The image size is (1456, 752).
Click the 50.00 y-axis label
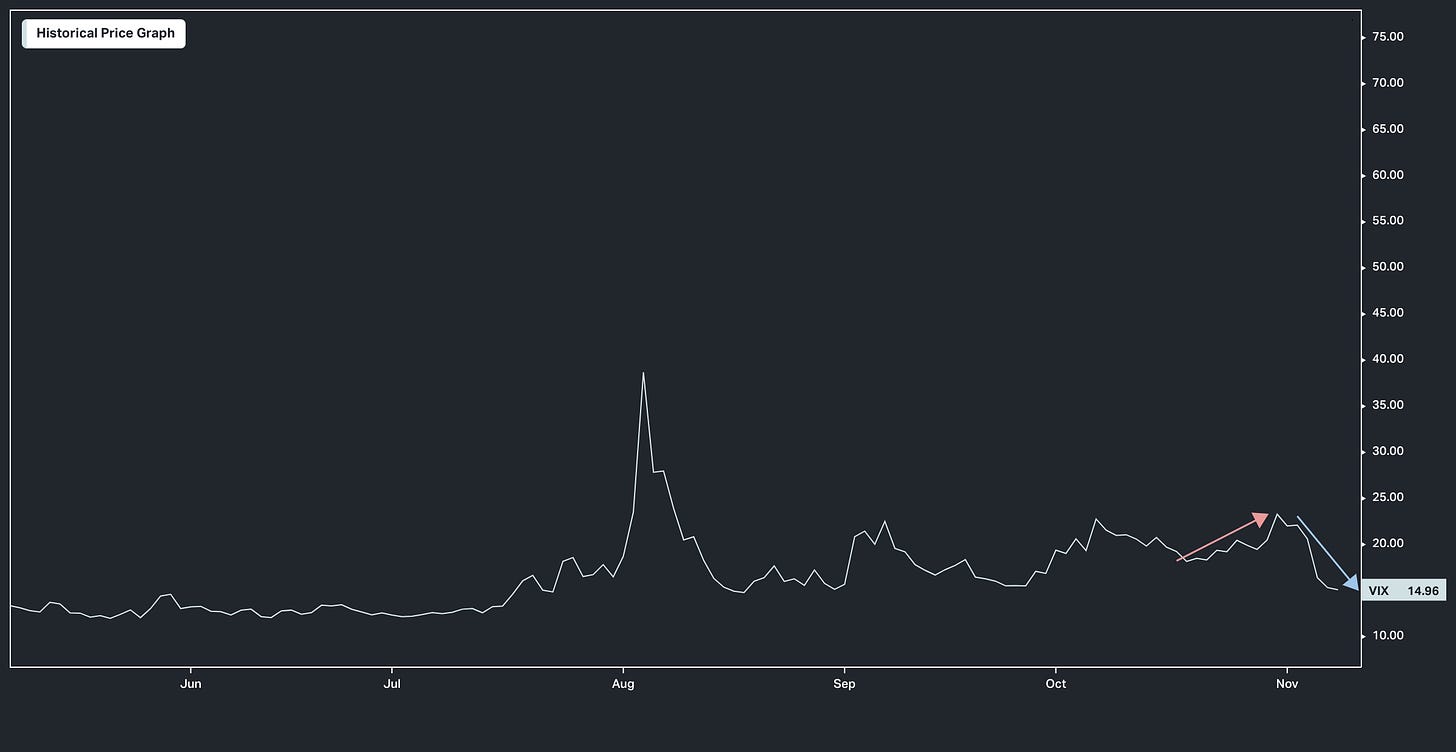click(x=1388, y=267)
